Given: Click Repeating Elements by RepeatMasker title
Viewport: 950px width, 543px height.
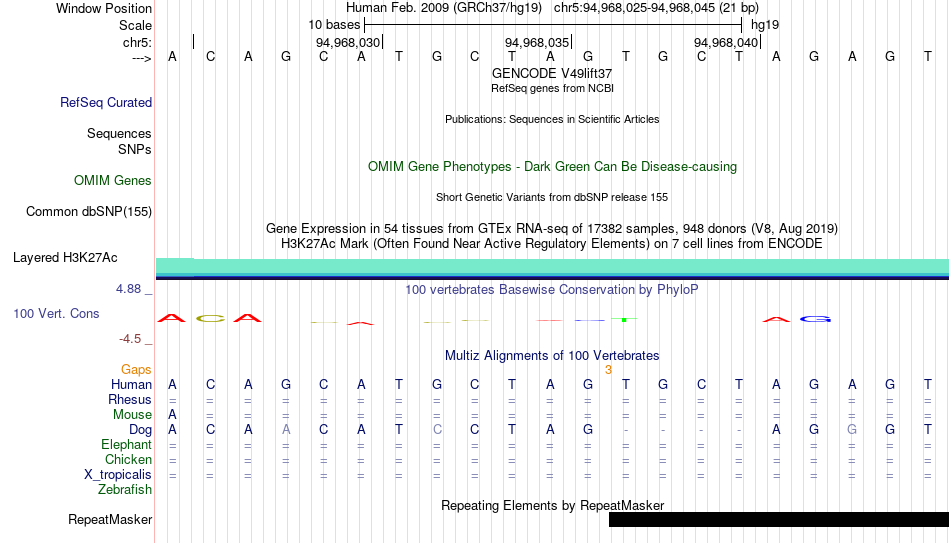Looking at the screenshot, I should [x=552, y=505].
